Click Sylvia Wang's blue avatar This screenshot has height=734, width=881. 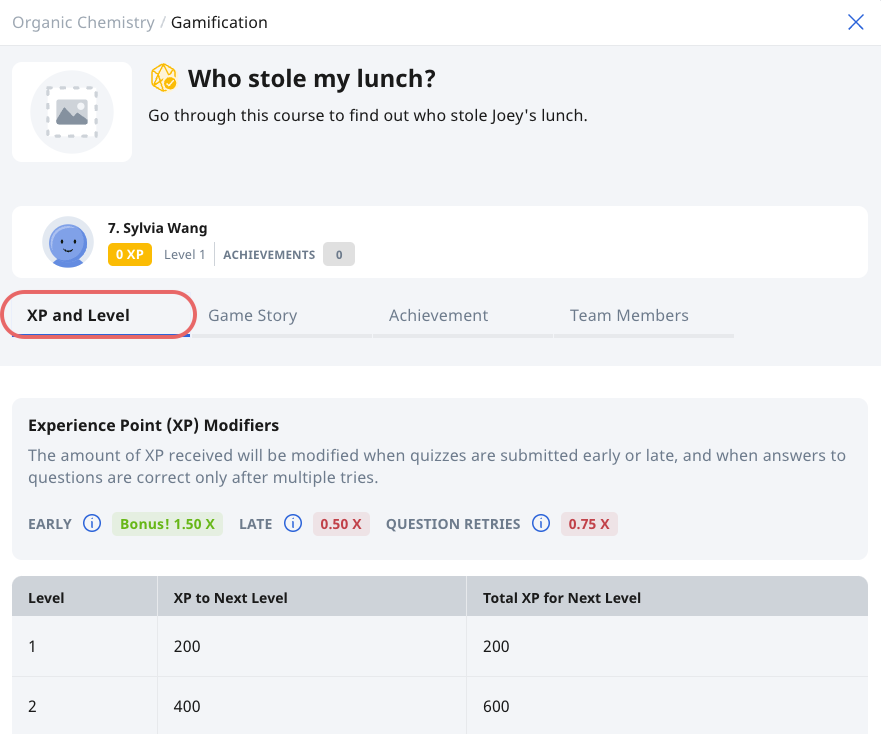68,242
